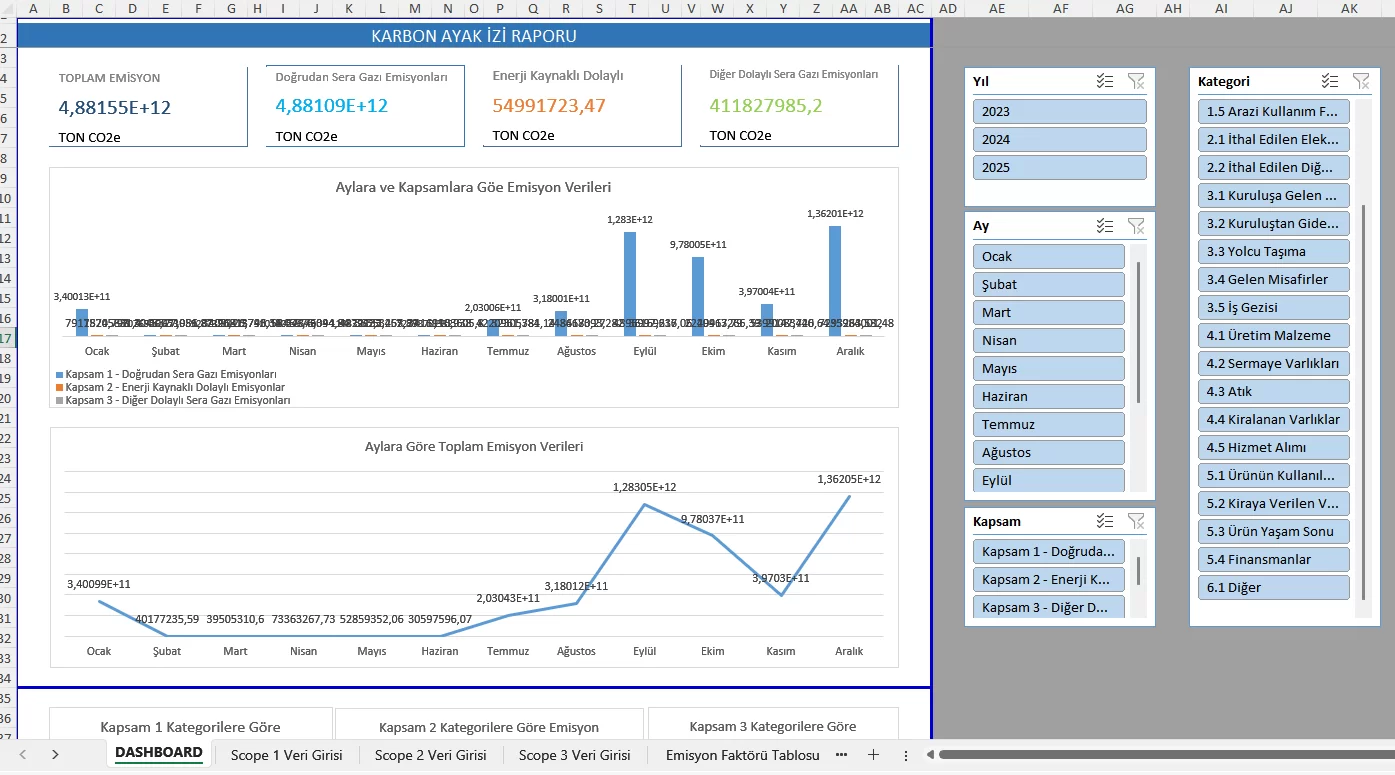The width and height of the screenshot is (1395, 775).
Task: Filter by year 2024 in the Yıl slicer
Action: 1059,140
